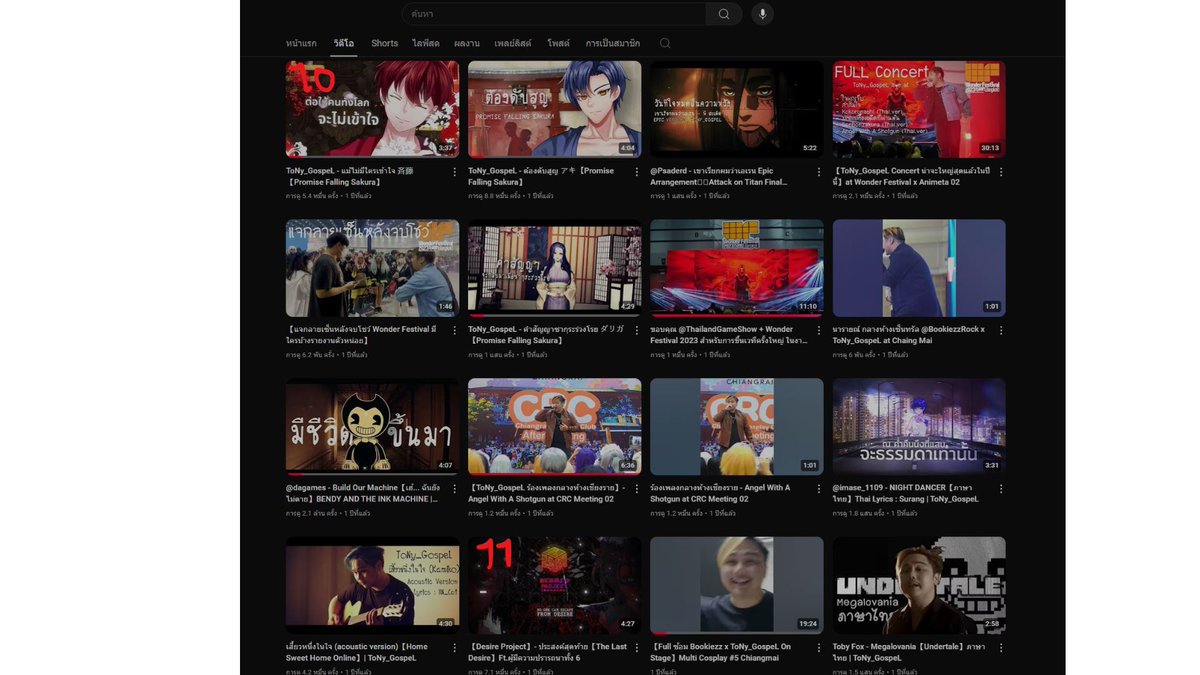Open the การเป็นสมาชิก tab
The width and height of the screenshot is (1200, 675).
pos(613,43)
